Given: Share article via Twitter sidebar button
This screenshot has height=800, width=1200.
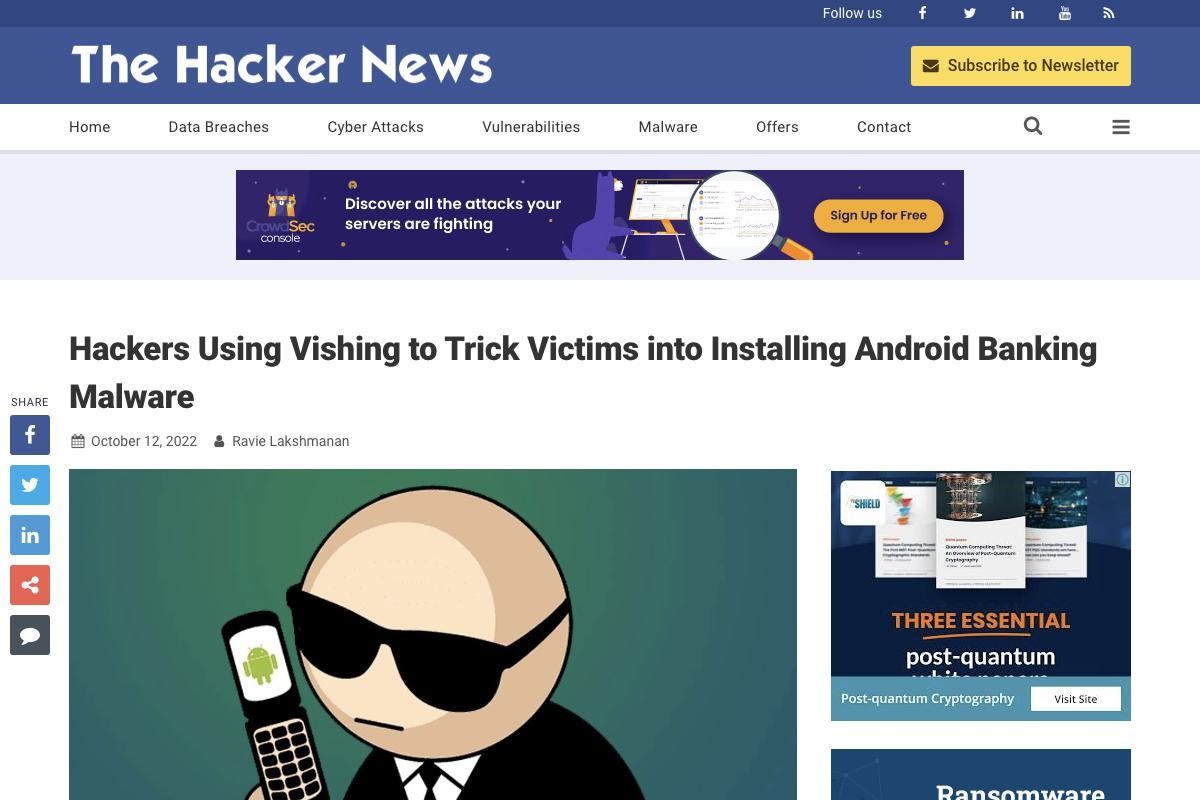Looking at the screenshot, I should click(30, 485).
